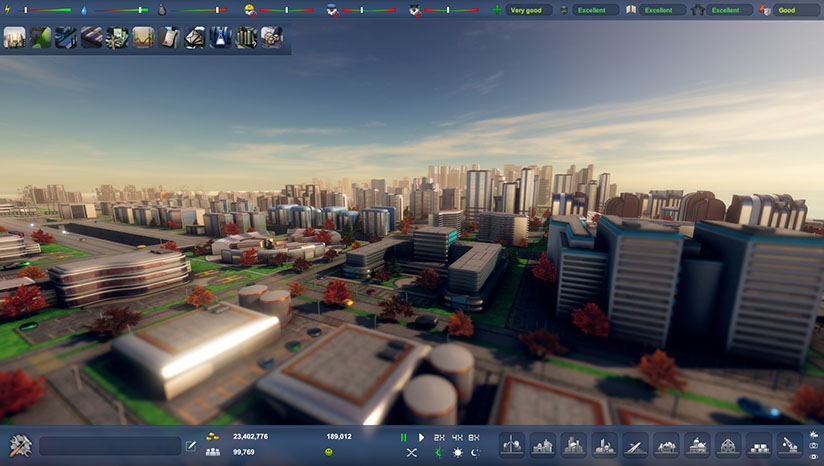Toggle the moon night mode
824x466 pixels.
(x=475, y=453)
